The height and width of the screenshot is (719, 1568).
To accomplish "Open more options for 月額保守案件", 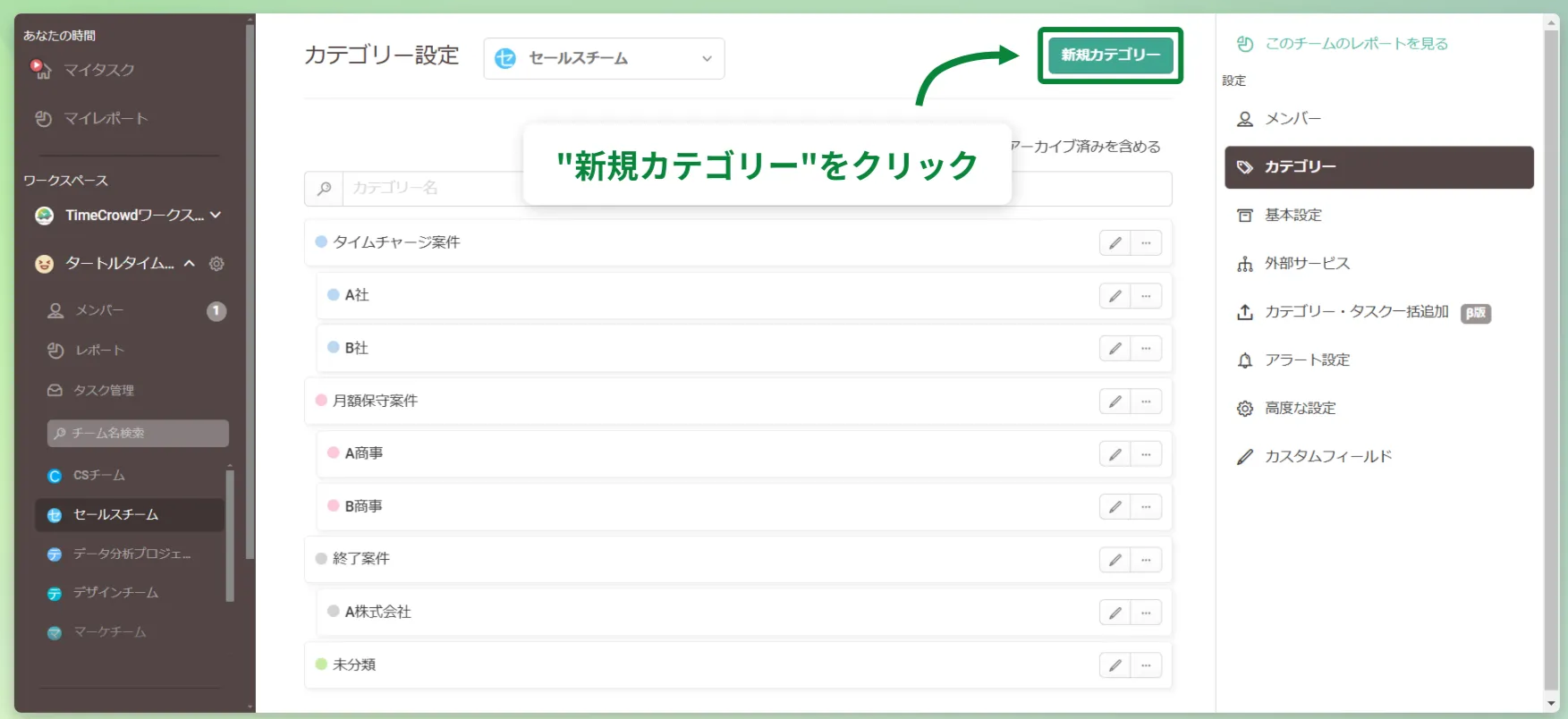I will point(1146,402).
